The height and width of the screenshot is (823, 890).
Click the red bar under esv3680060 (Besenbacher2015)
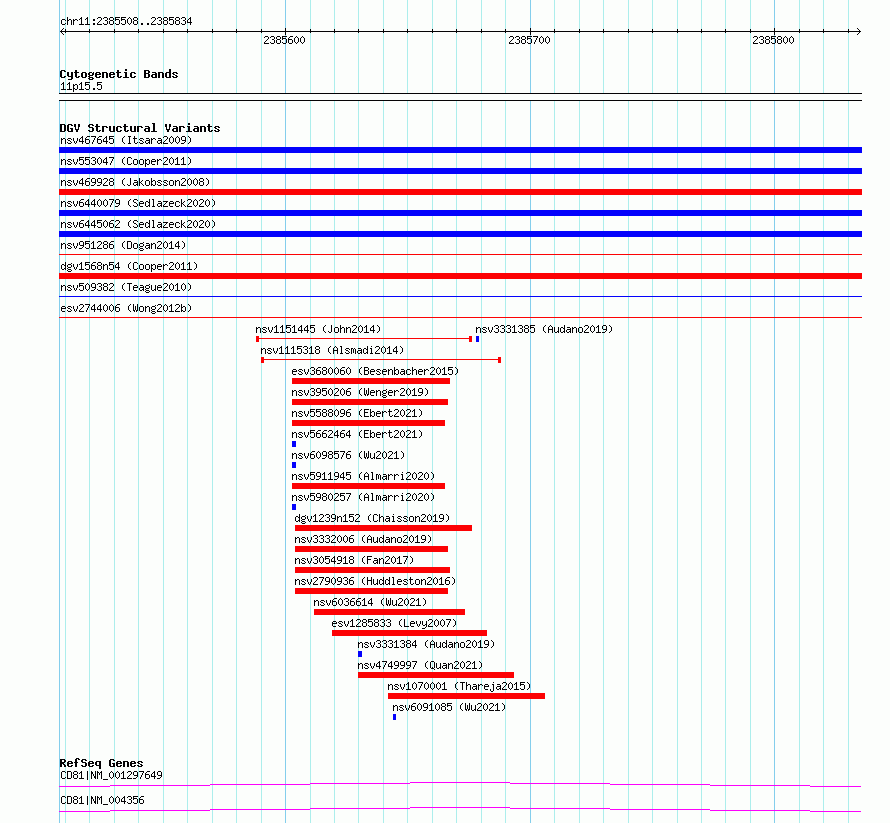point(371,381)
